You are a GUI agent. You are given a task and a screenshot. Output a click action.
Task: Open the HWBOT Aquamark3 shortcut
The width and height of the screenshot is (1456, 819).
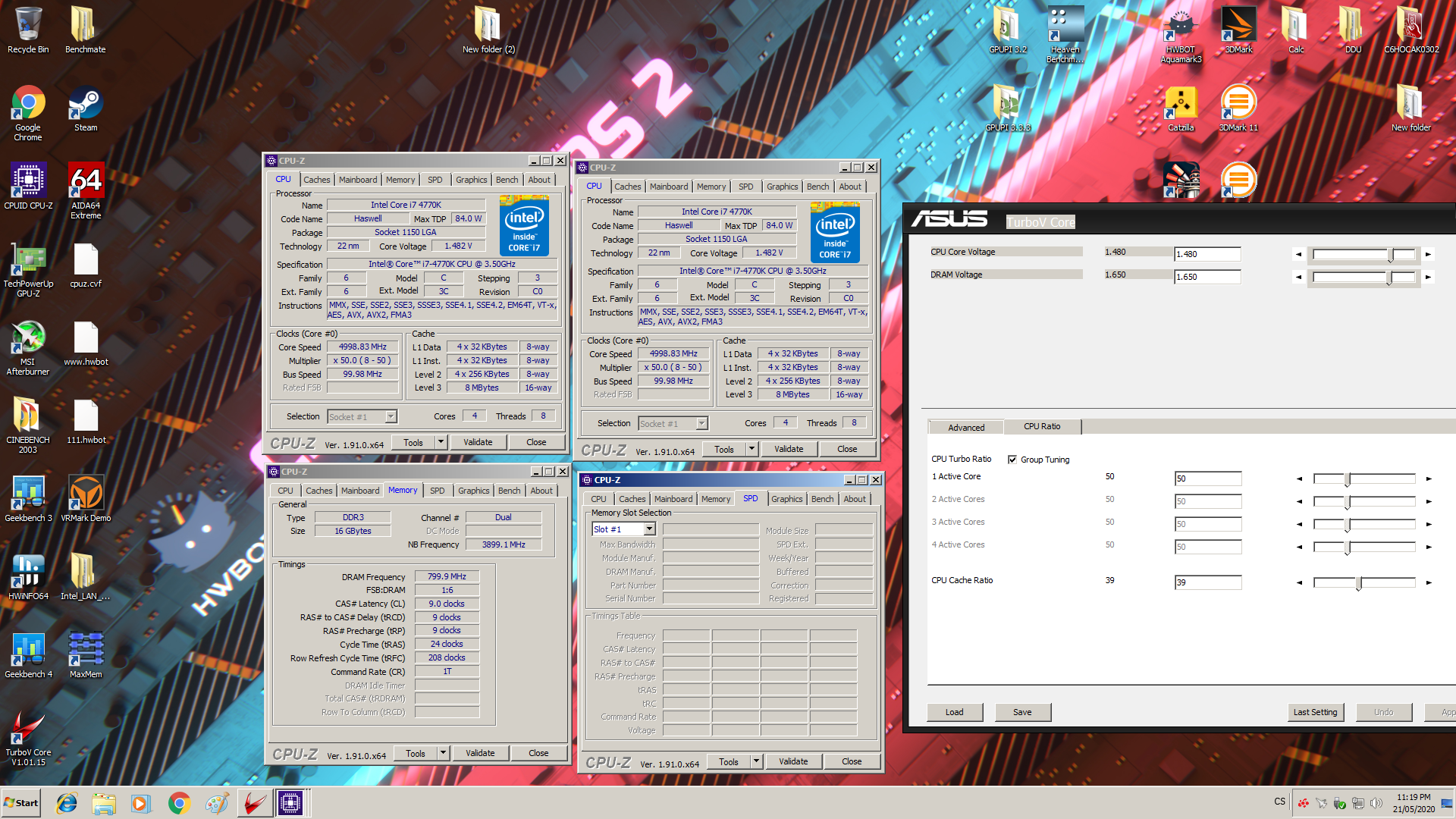1181,34
